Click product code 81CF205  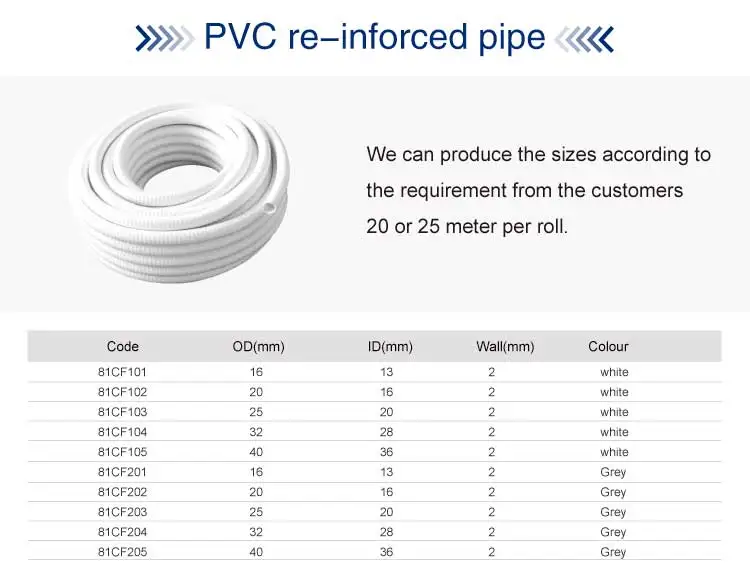pos(122,552)
